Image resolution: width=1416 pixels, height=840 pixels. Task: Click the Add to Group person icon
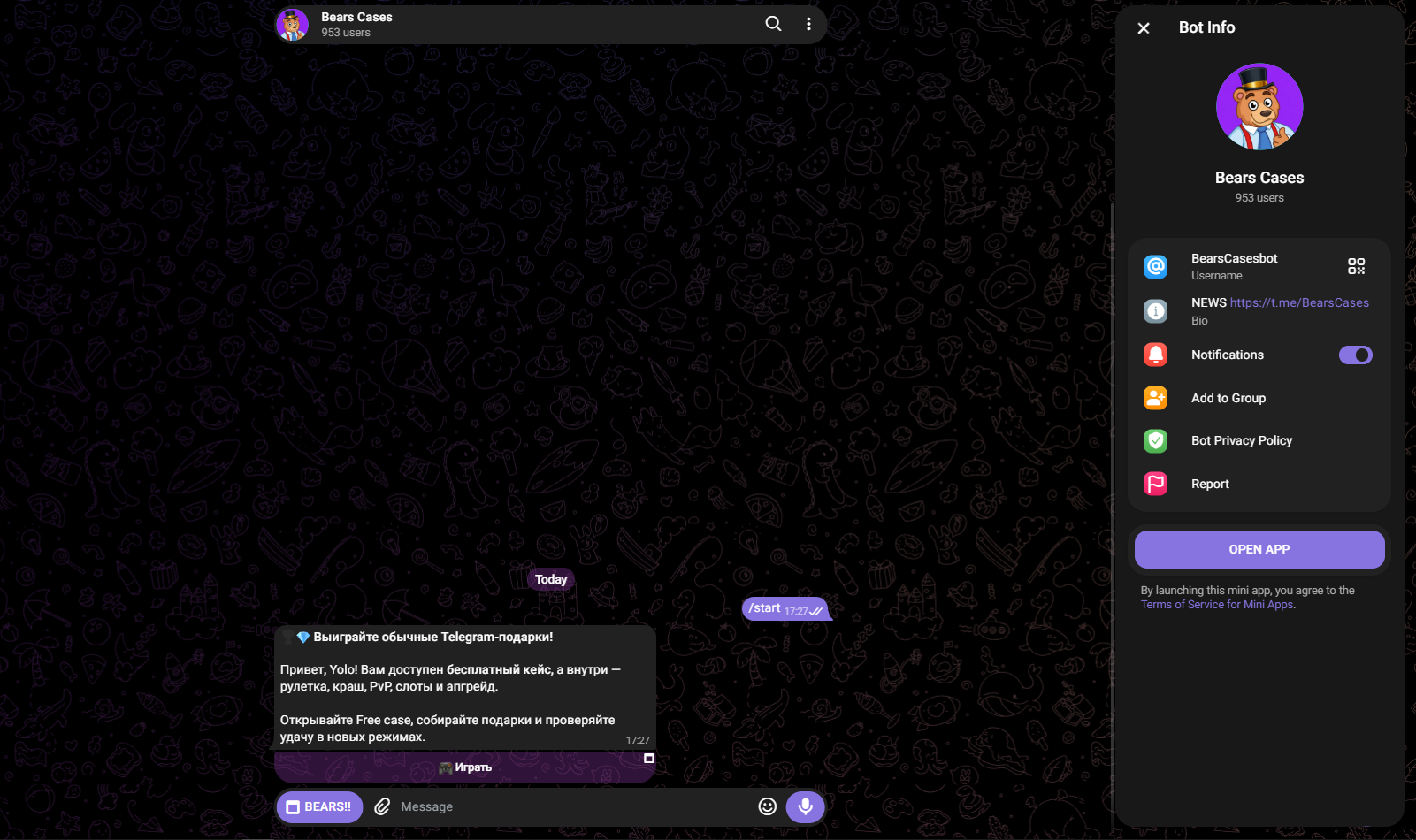point(1156,398)
